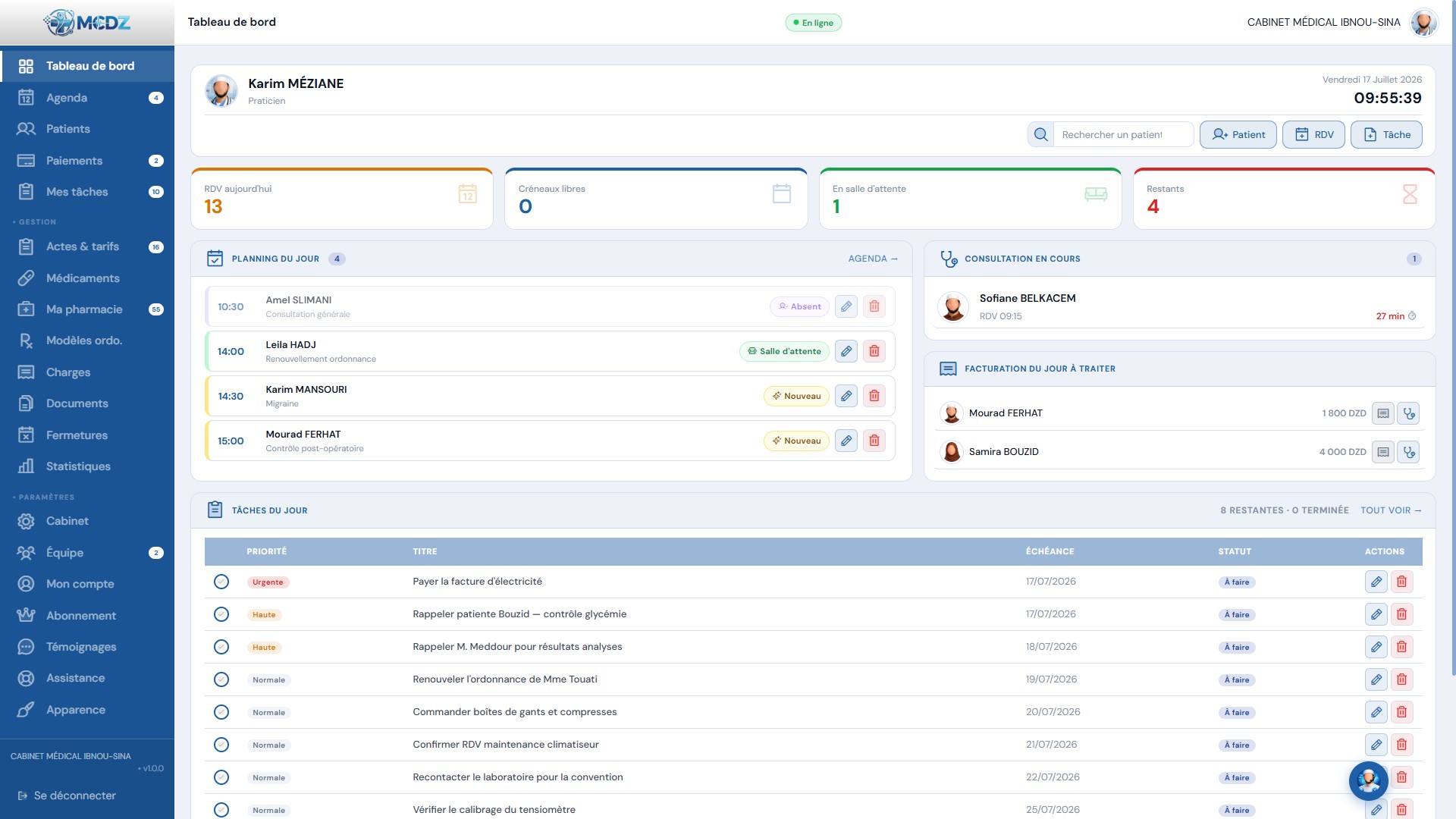Screen dimensions: 1456x819
Task: Focus the Rechercher un patient field
Action: point(1123,134)
